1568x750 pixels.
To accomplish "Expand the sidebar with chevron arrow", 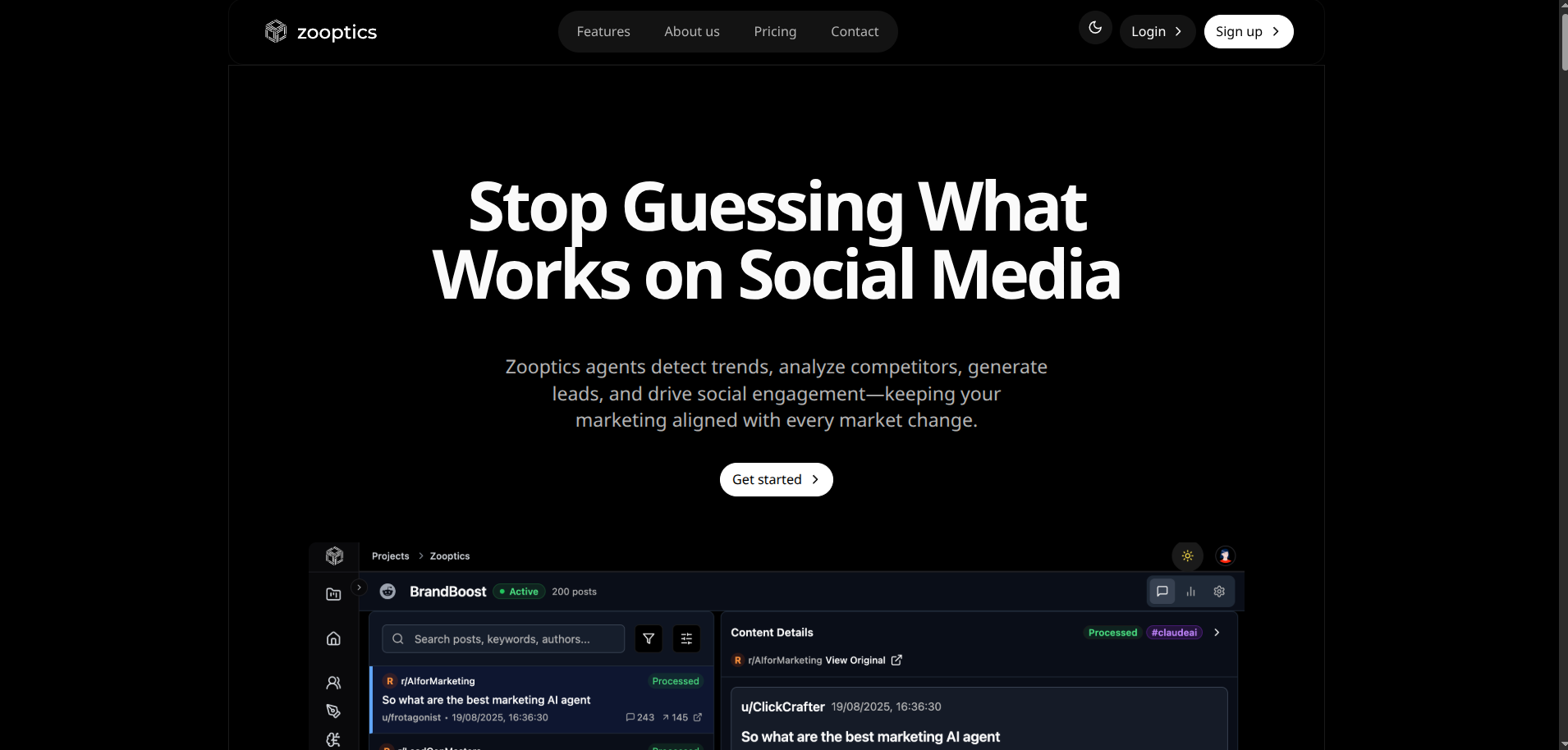I will tap(359, 588).
